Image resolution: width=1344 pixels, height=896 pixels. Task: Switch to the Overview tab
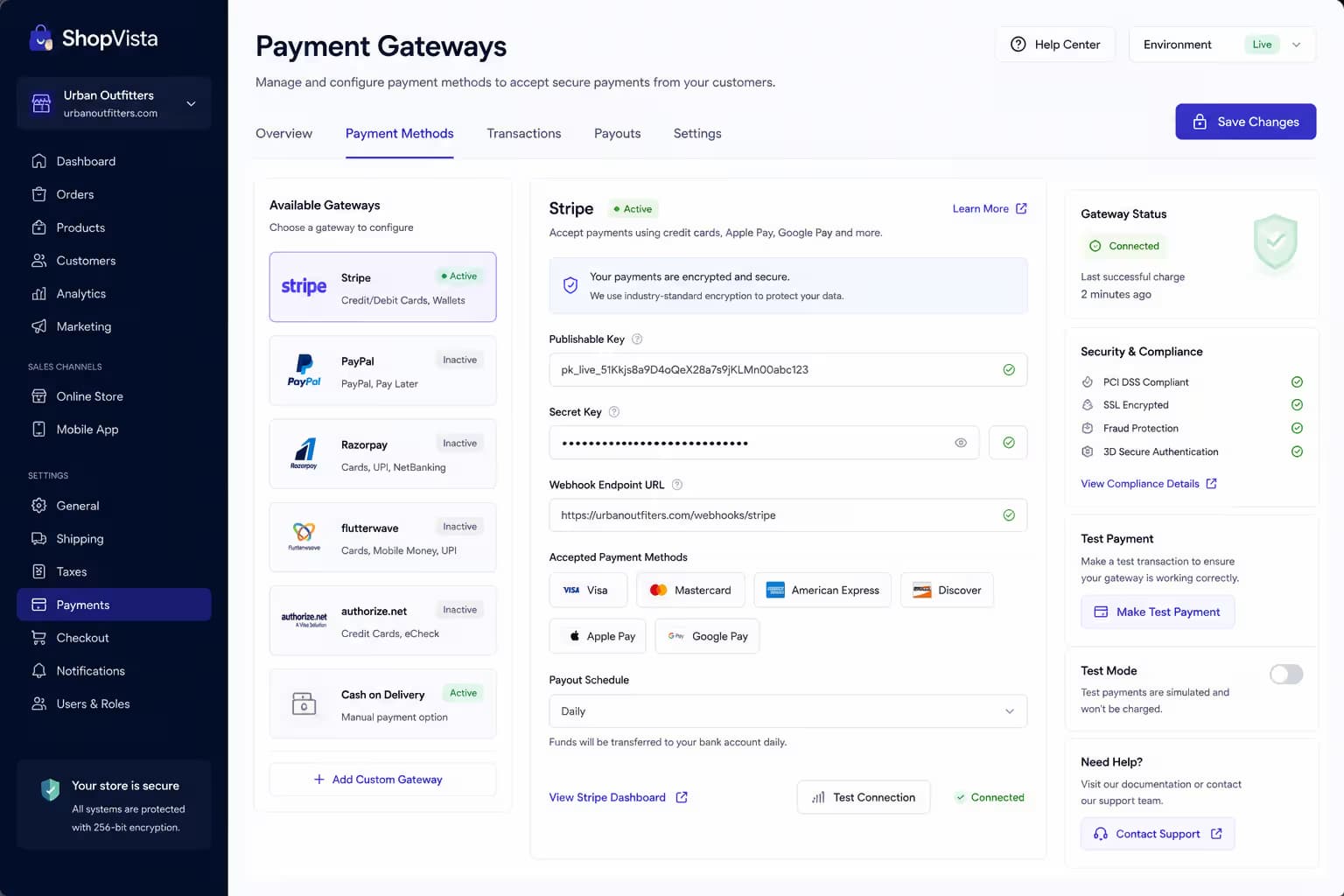click(x=283, y=134)
